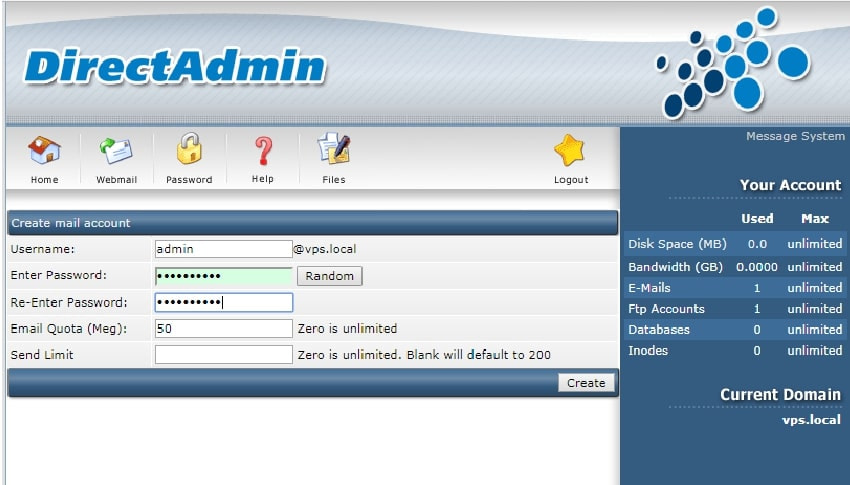Click the Webmail text link
850x485 pixels.
(x=117, y=180)
